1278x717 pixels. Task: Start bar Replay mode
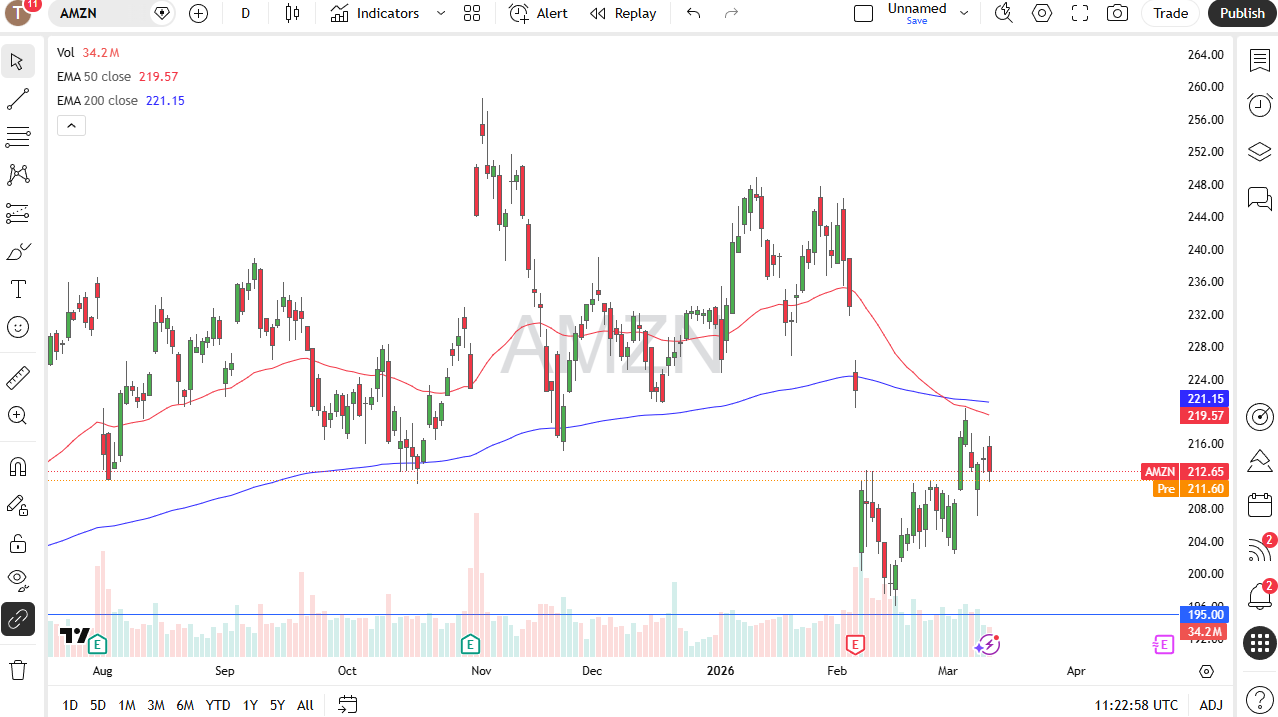click(623, 13)
